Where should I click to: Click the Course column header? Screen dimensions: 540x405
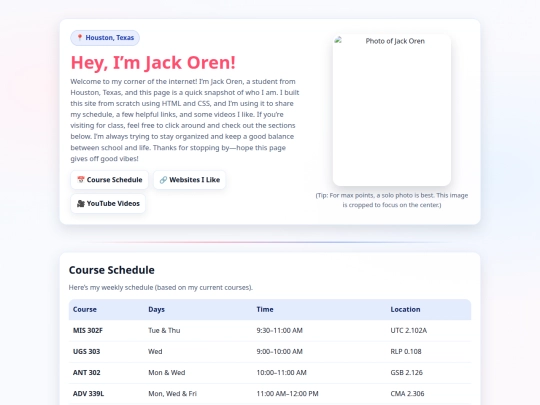(85, 309)
